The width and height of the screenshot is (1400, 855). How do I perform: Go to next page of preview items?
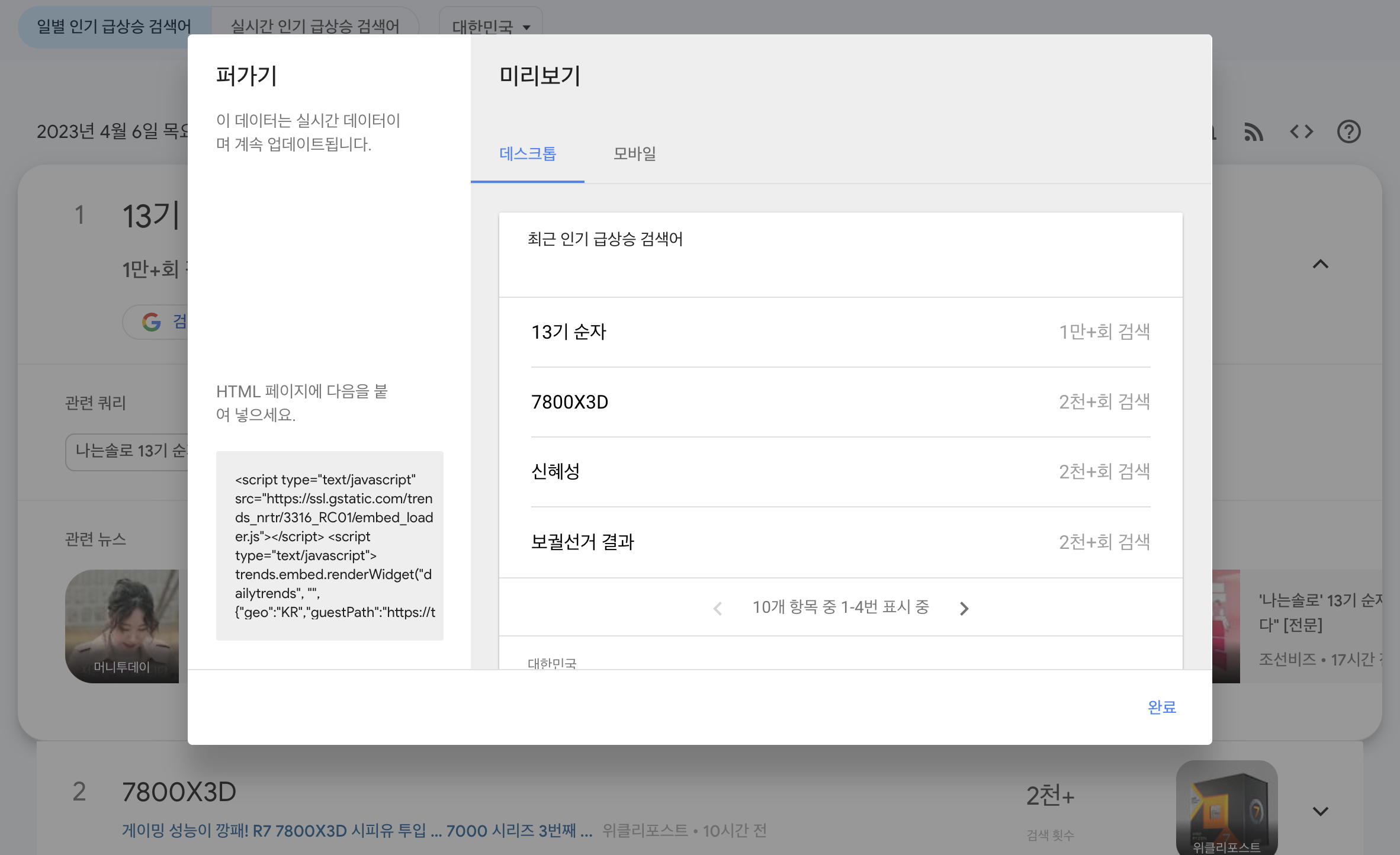pos(964,608)
